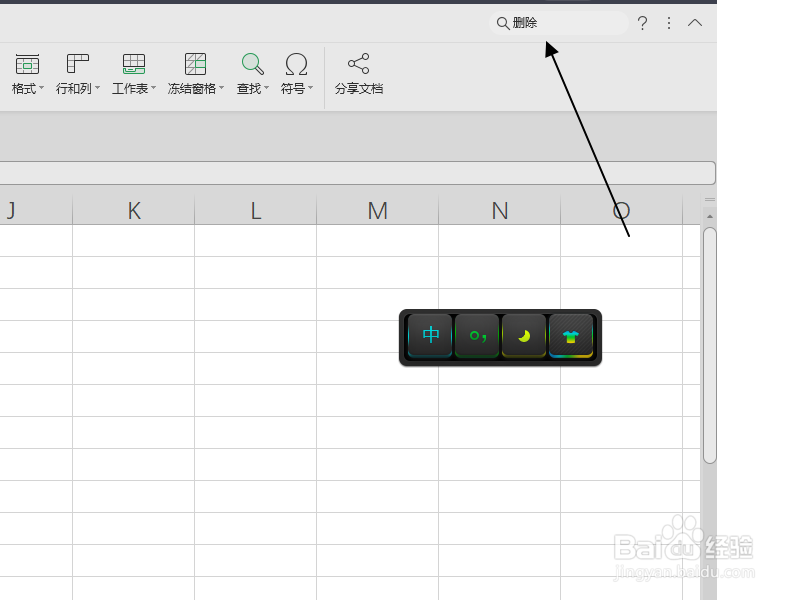Viewport: 800px width, 600px height.
Task: Select column K header
Action: click(x=134, y=210)
